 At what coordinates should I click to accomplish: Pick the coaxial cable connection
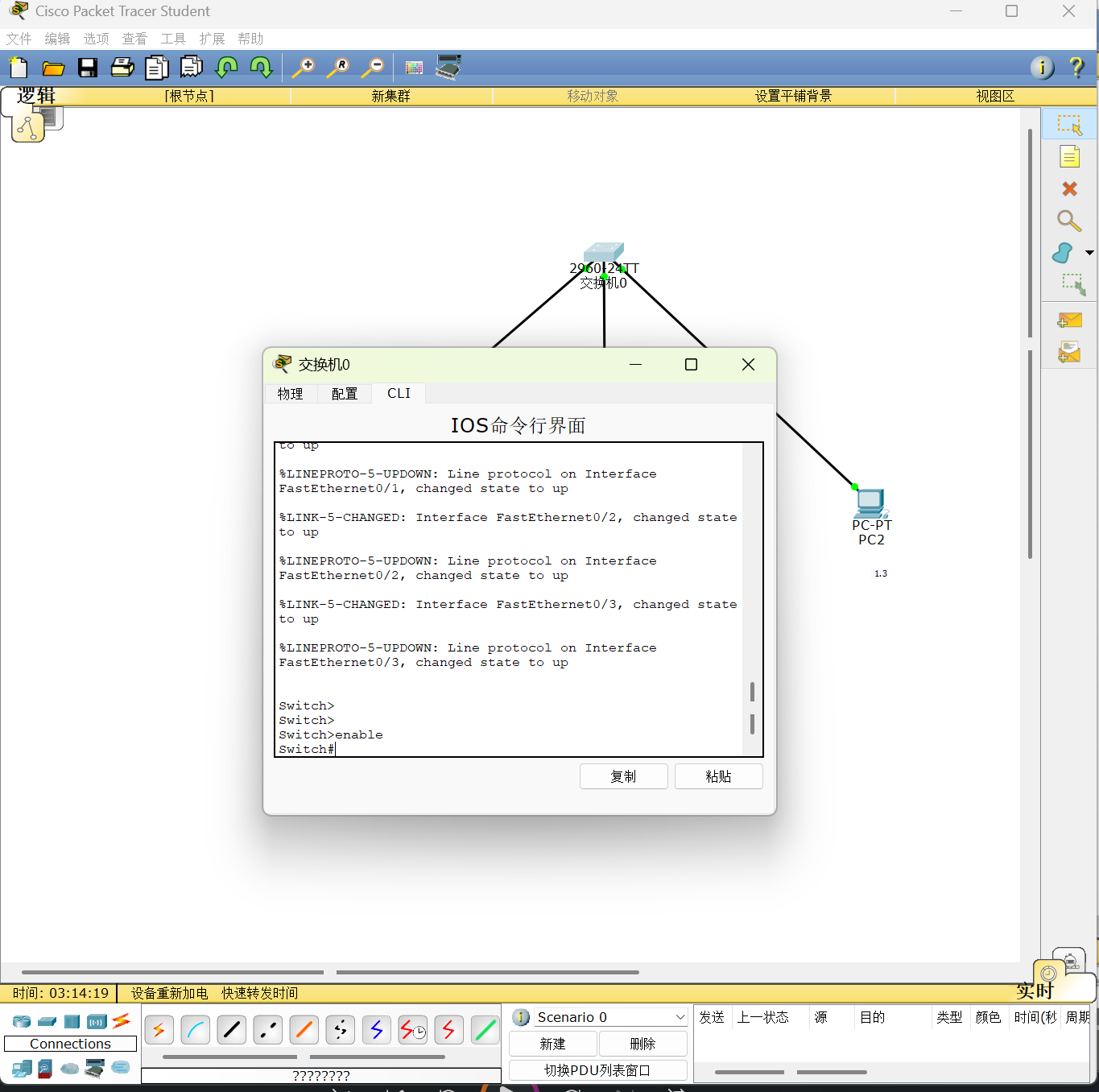(x=377, y=1030)
